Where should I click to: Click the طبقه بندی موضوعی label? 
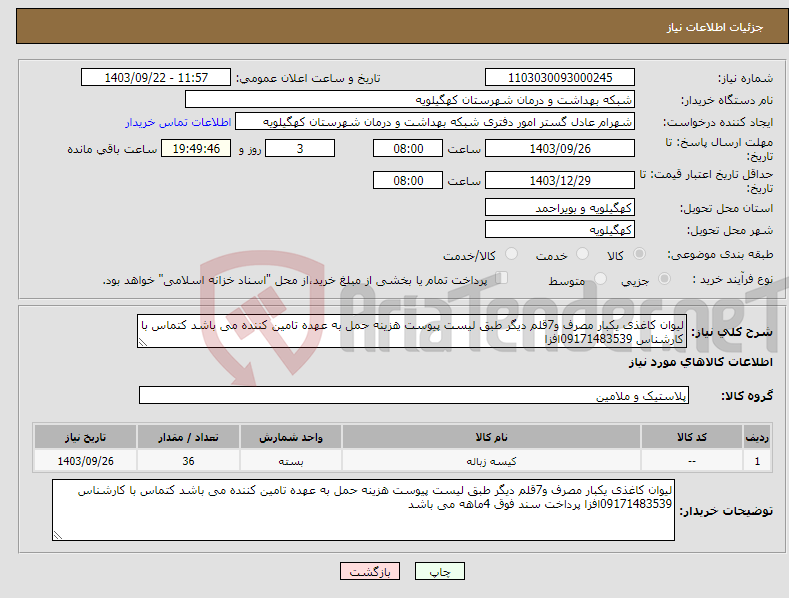coord(720,254)
